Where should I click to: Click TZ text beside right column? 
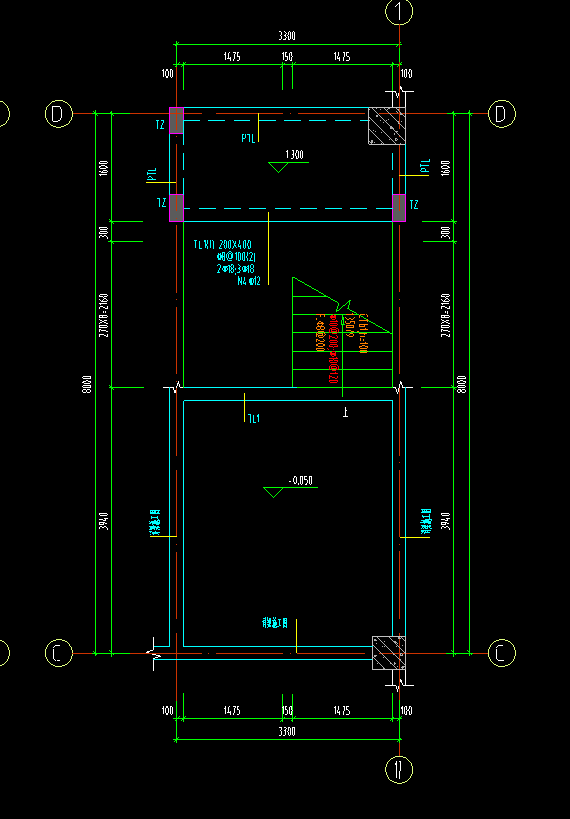(x=414, y=204)
